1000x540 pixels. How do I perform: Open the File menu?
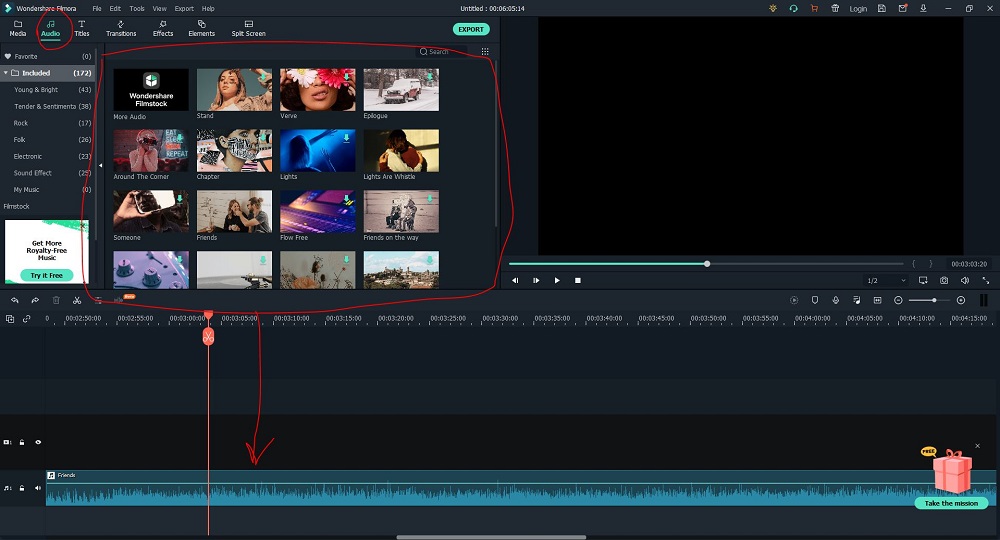97,9
